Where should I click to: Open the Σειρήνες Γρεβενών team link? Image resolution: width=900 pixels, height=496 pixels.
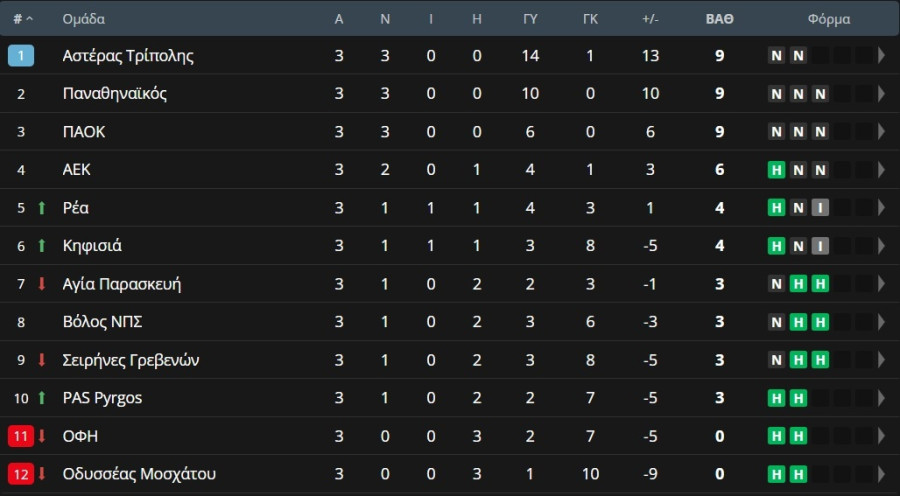(131, 360)
